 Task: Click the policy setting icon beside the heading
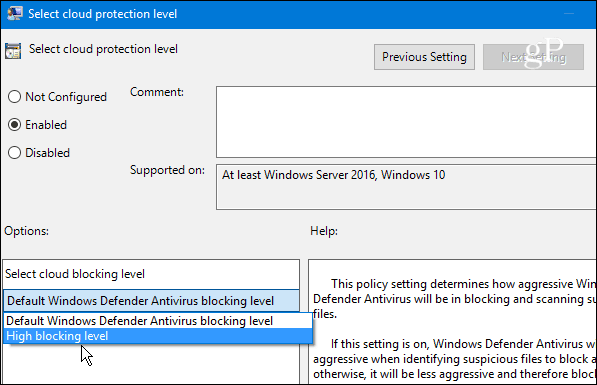click(13, 51)
